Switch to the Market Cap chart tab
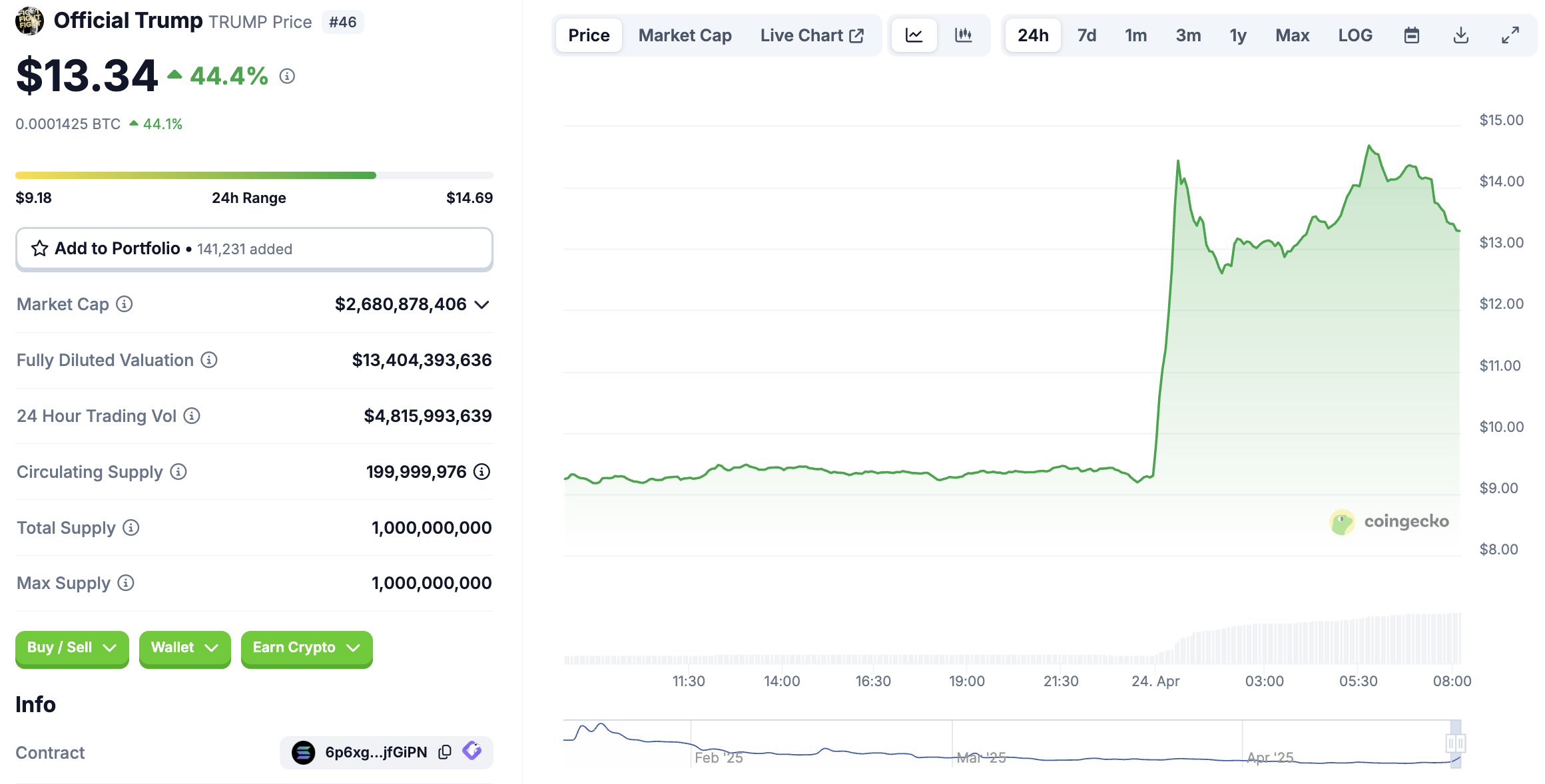The height and width of the screenshot is (784, 1545). coord(685,35)
